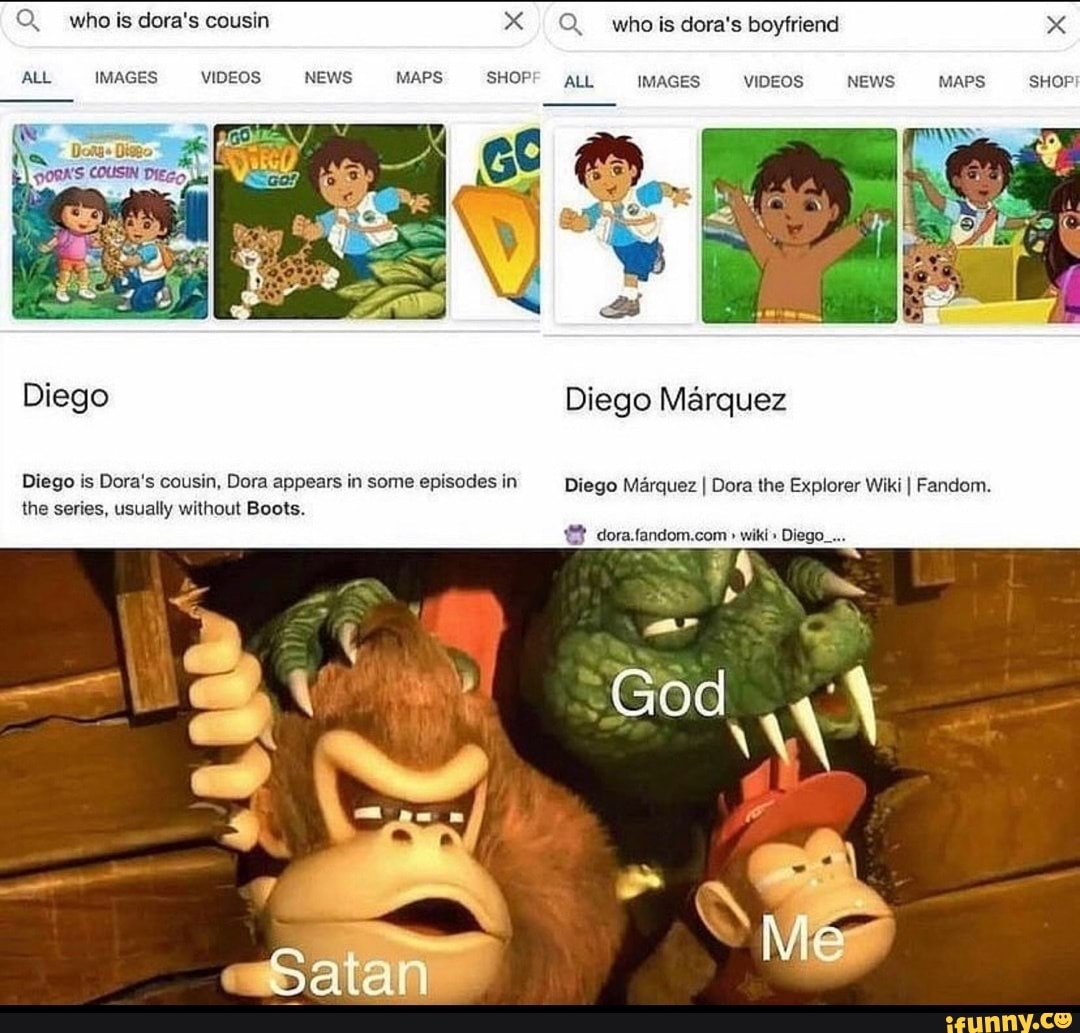Open the Dora's Cousin Diego thumbnail
1080x1033 pixels.
(110, 221)
